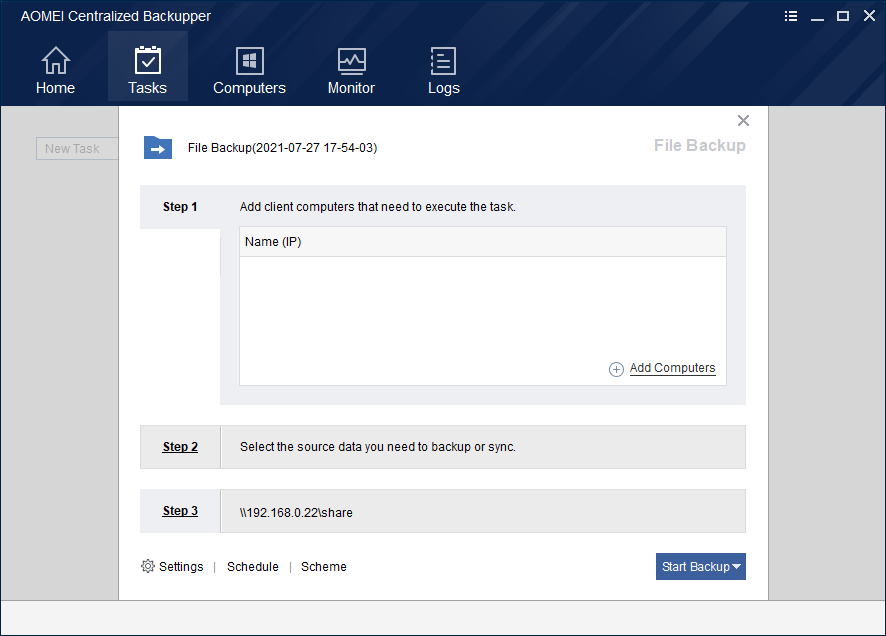
Task: Open the Schedule options
Action: [253, 567]
